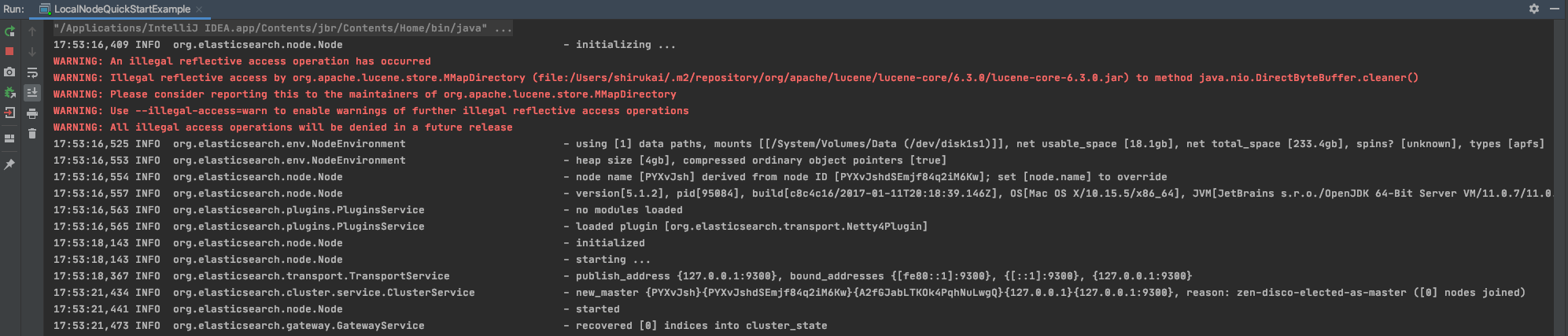Click the 'node name [PYXvJsh]' log message

click(871, 177)
